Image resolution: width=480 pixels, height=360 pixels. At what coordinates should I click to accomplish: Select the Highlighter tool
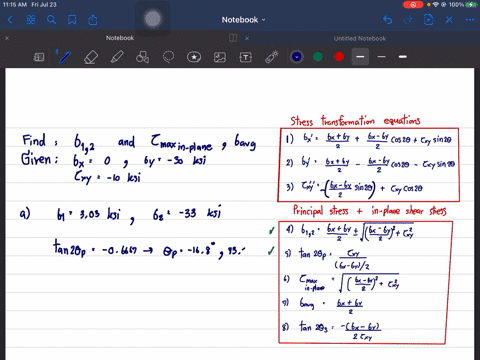tap(117, 57)
